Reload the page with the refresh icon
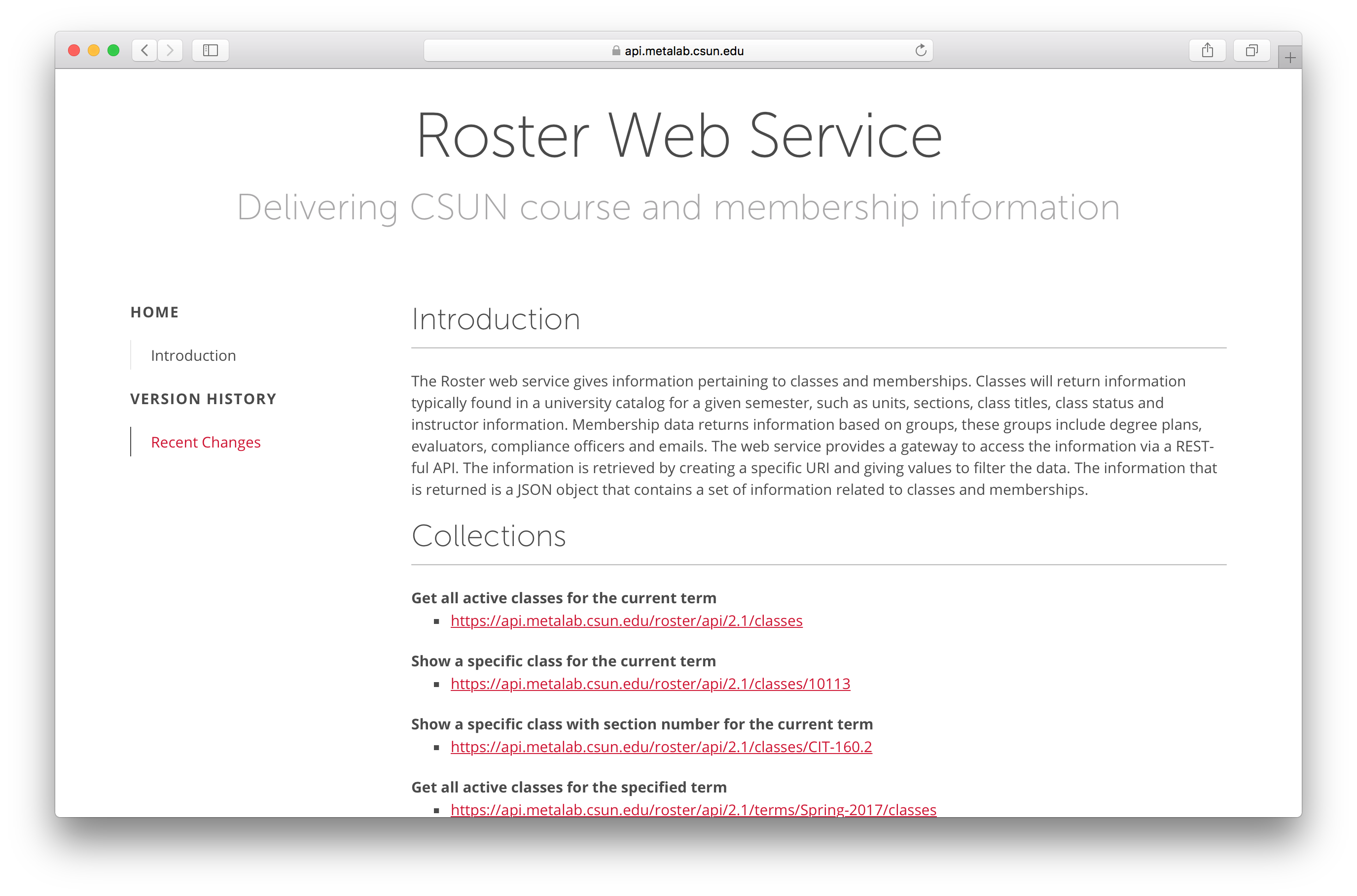 coord(920,50)
